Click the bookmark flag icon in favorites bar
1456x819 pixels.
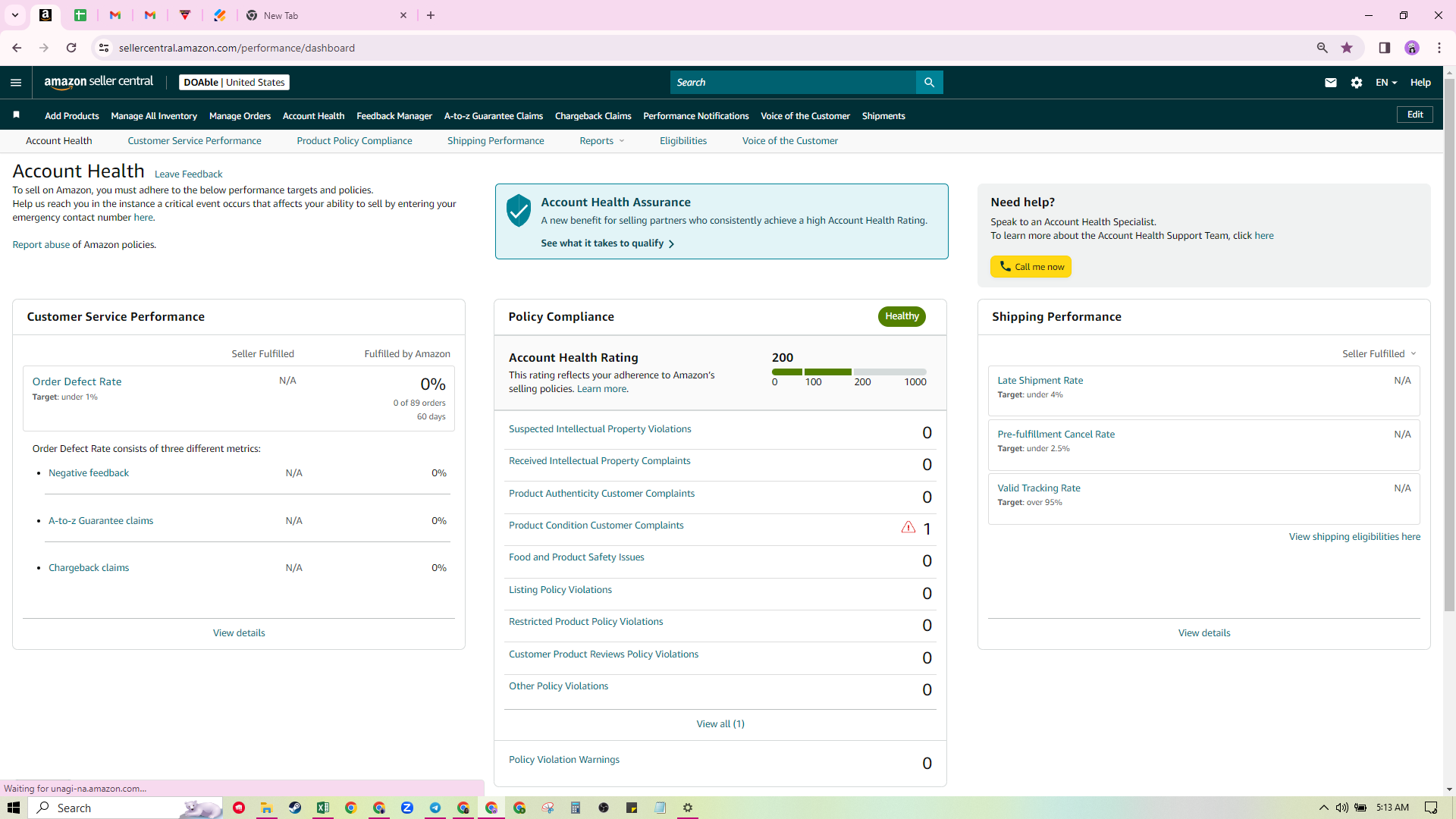(x=16, y=115)
